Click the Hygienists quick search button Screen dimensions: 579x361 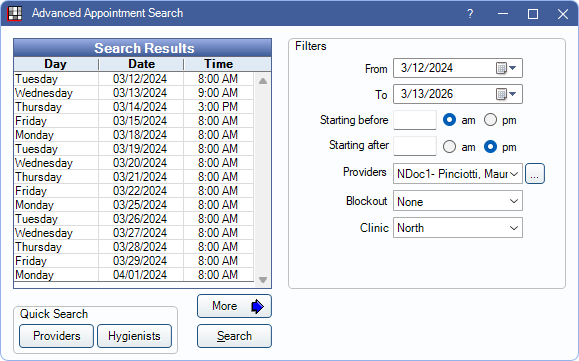pyautogui.click(x=134, y=336)
